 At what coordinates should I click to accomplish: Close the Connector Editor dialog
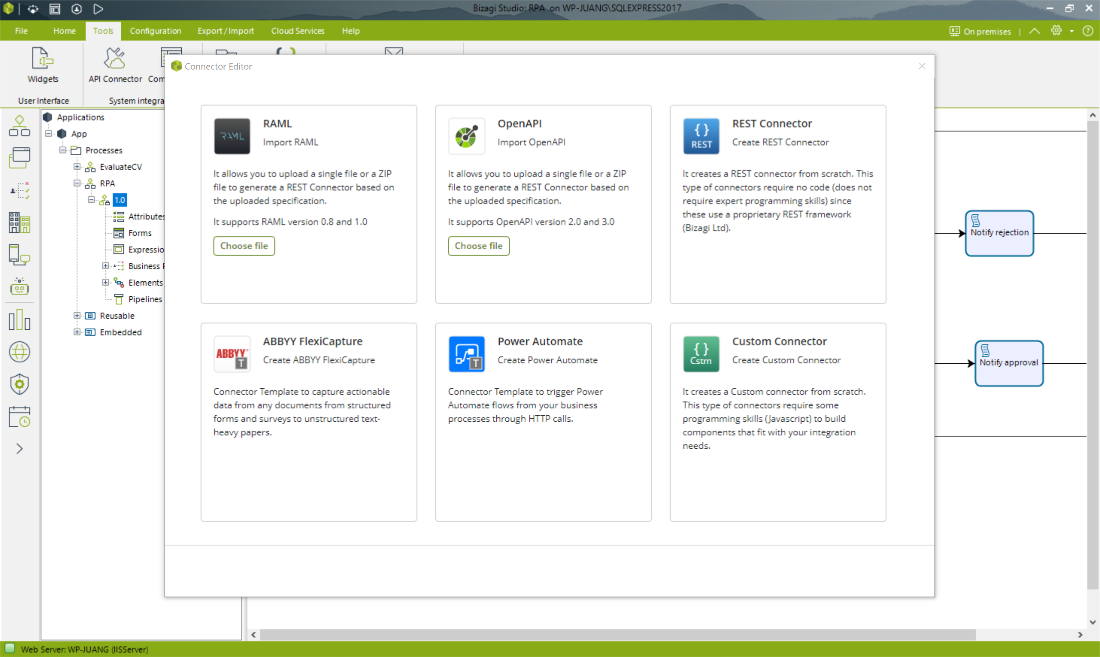(x=922, y=66)
